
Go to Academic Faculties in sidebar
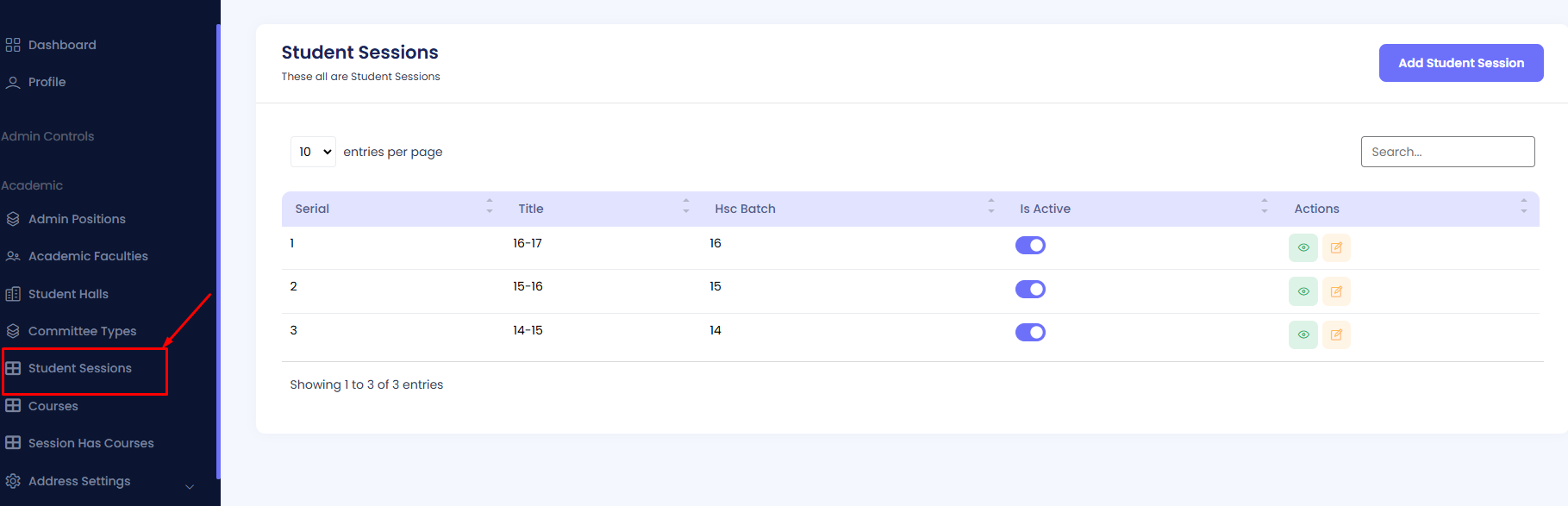88,256
